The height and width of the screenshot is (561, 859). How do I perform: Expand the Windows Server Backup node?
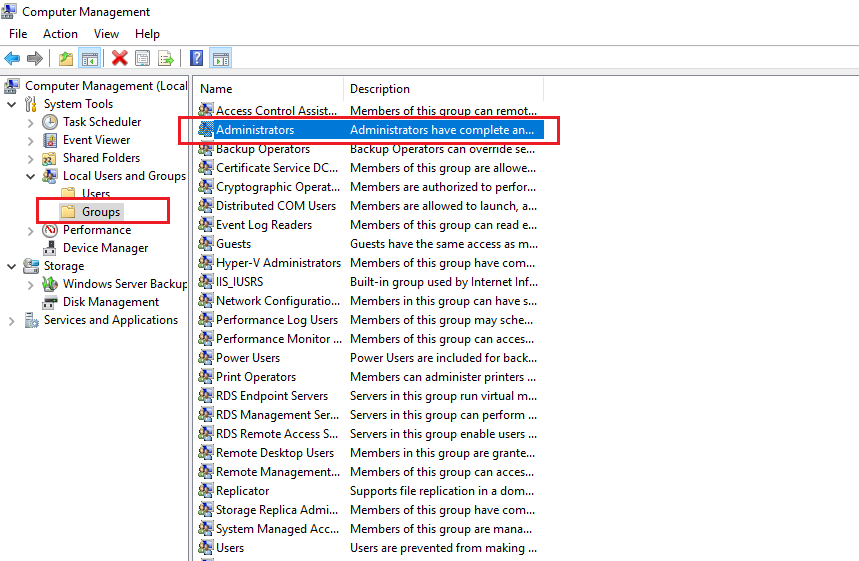click(31, 285)
